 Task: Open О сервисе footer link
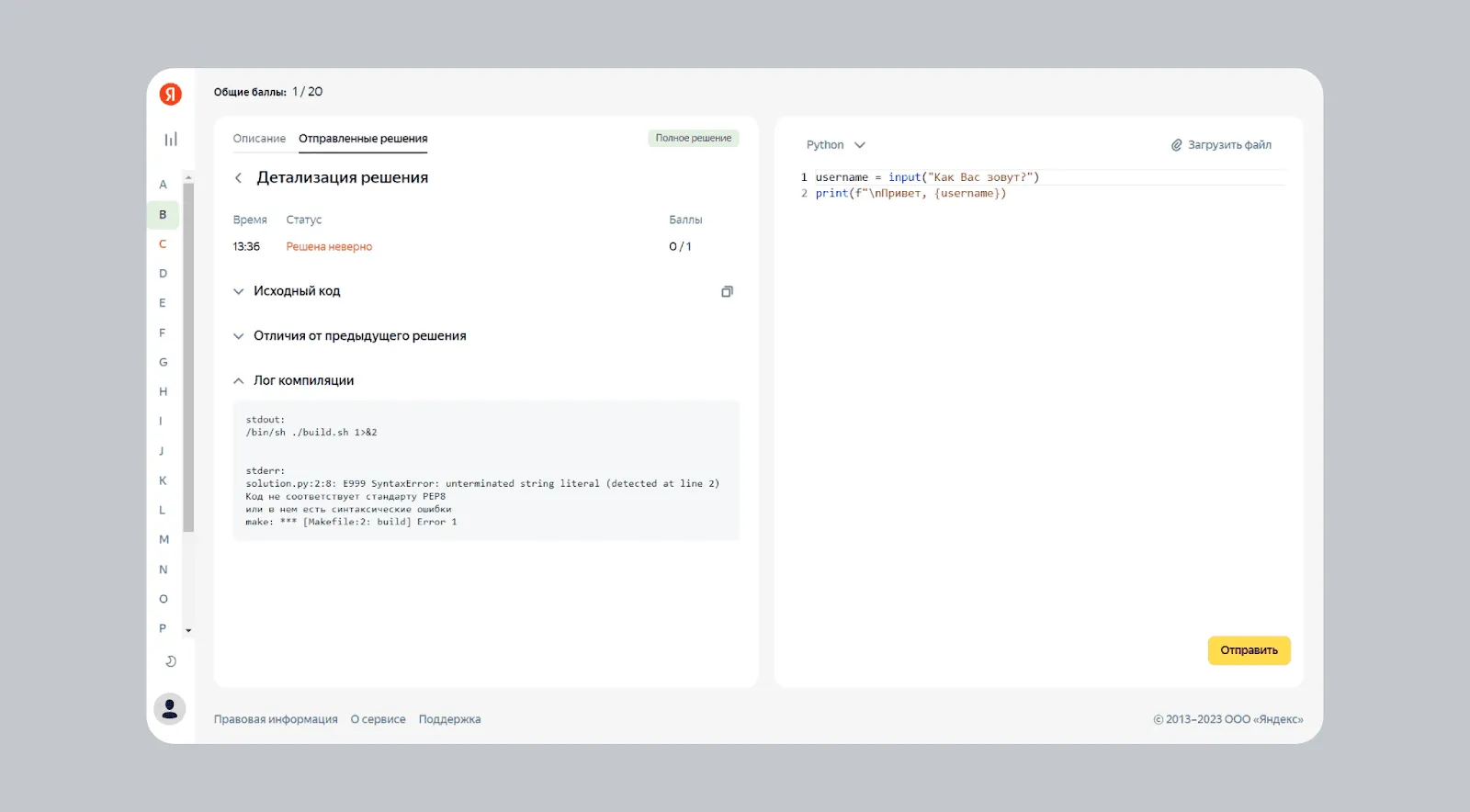pos(378,719)
